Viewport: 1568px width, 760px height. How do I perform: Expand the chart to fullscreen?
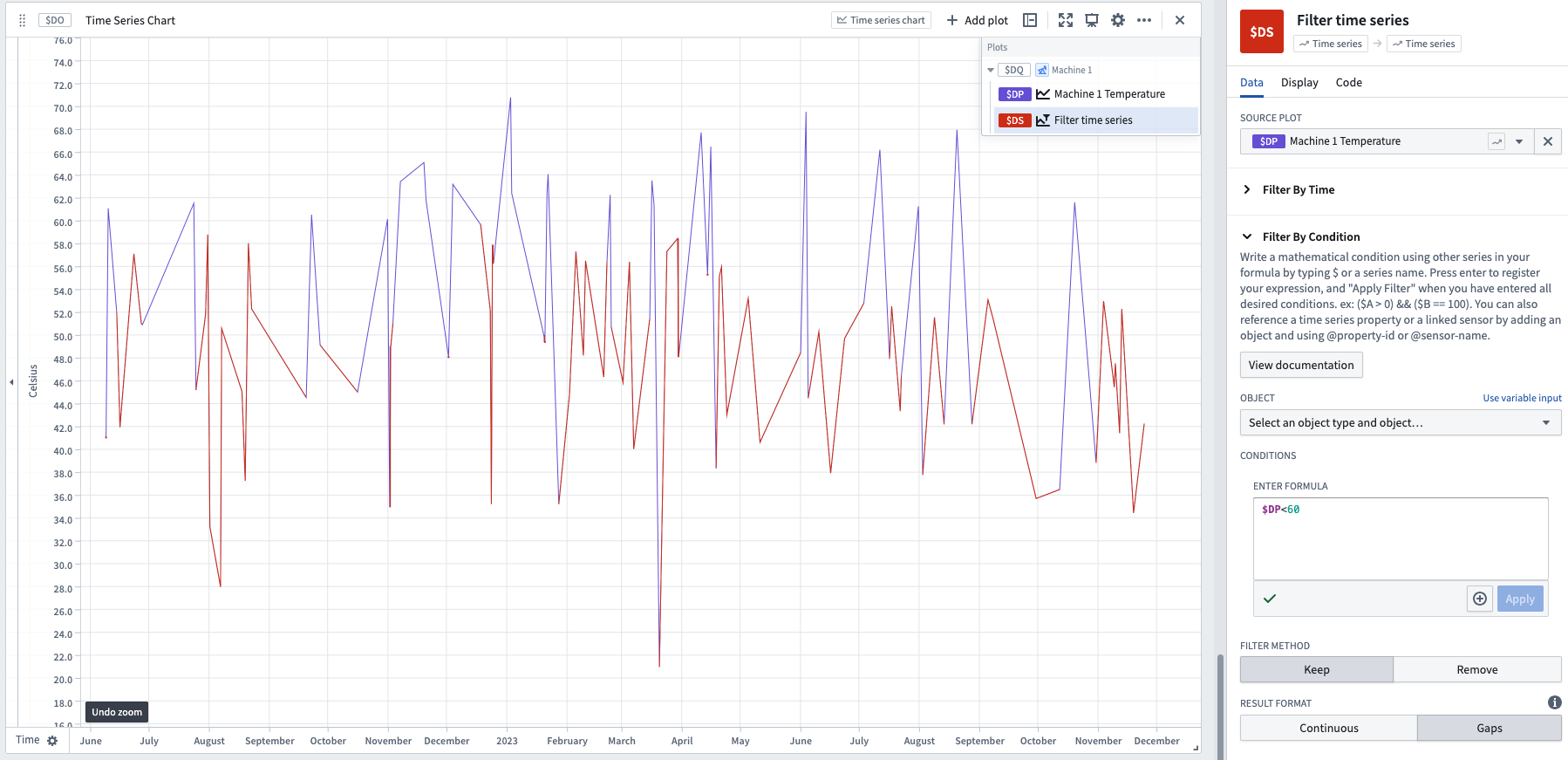point(1066,20)
